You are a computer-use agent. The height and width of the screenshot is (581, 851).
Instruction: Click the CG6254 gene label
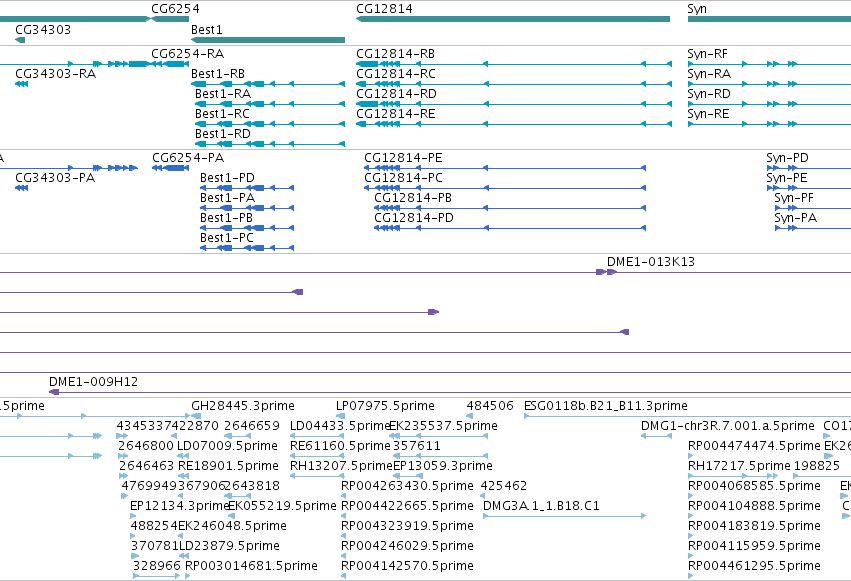(x=175, y=9)
